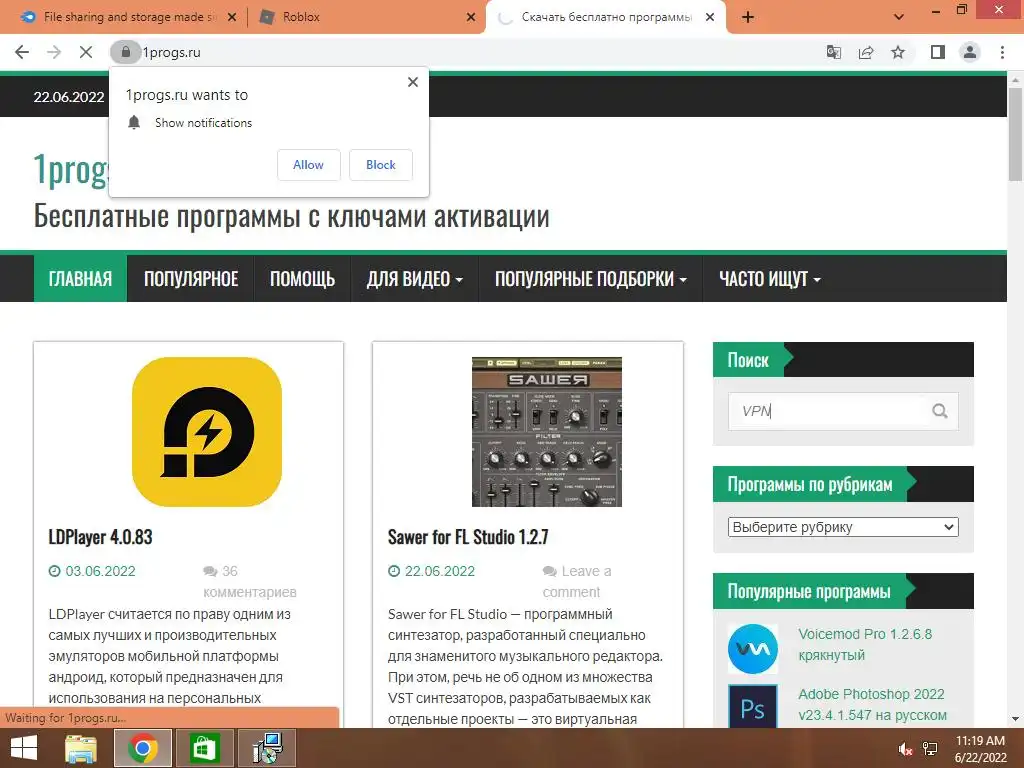Open the Выберите рубрику dropdown

click(x=843, y=527)
